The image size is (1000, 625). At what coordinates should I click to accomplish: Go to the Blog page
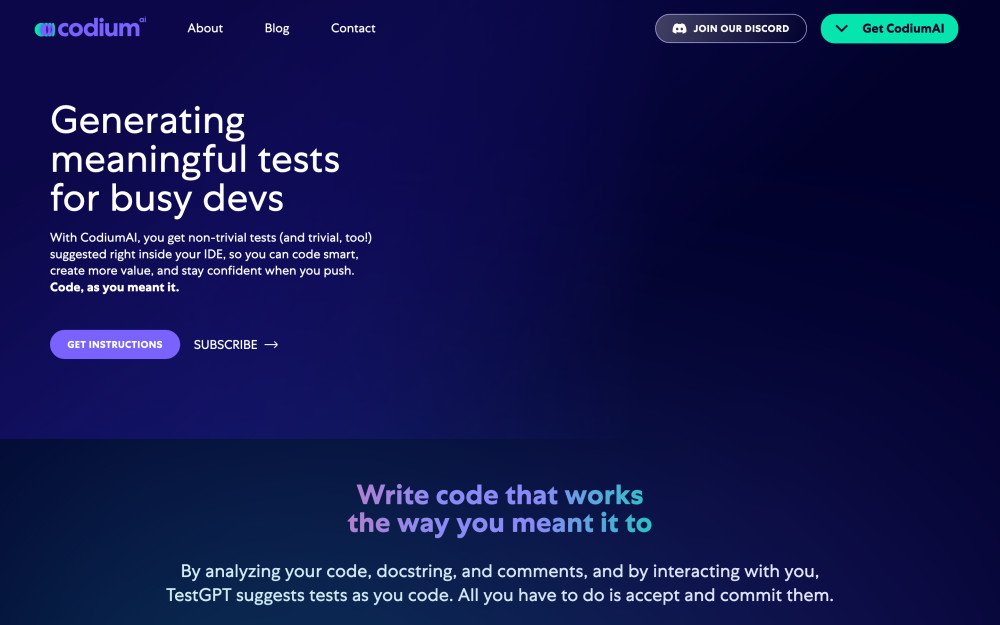(x=277, y=28)
